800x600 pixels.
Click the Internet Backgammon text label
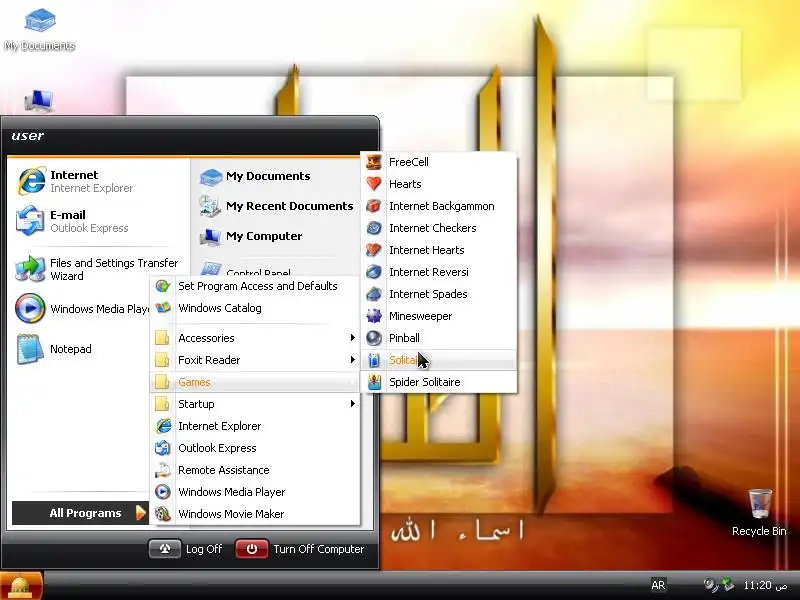[x=442, y=206]
